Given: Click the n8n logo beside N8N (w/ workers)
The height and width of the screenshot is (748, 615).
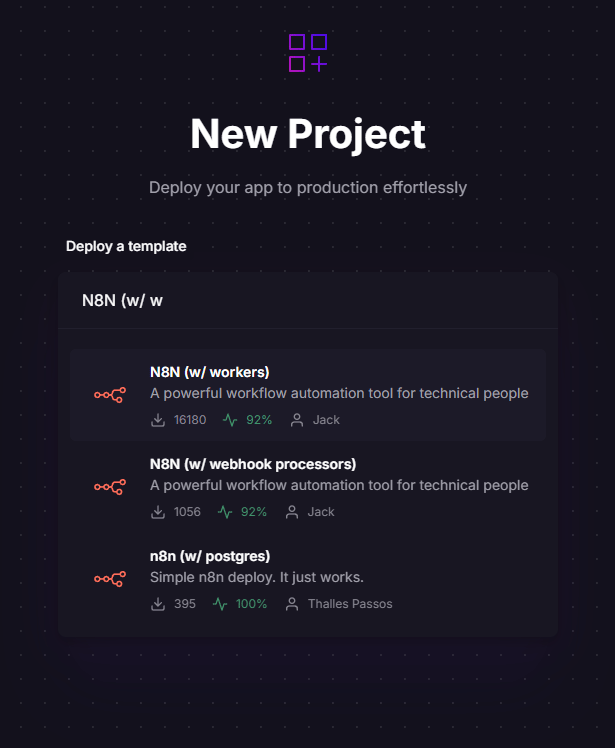Looking at the screenshot, I should [x=110, y=395].
